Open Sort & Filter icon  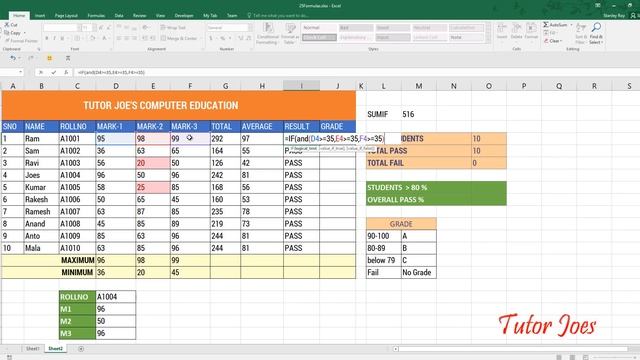click(x=580, y=28)
